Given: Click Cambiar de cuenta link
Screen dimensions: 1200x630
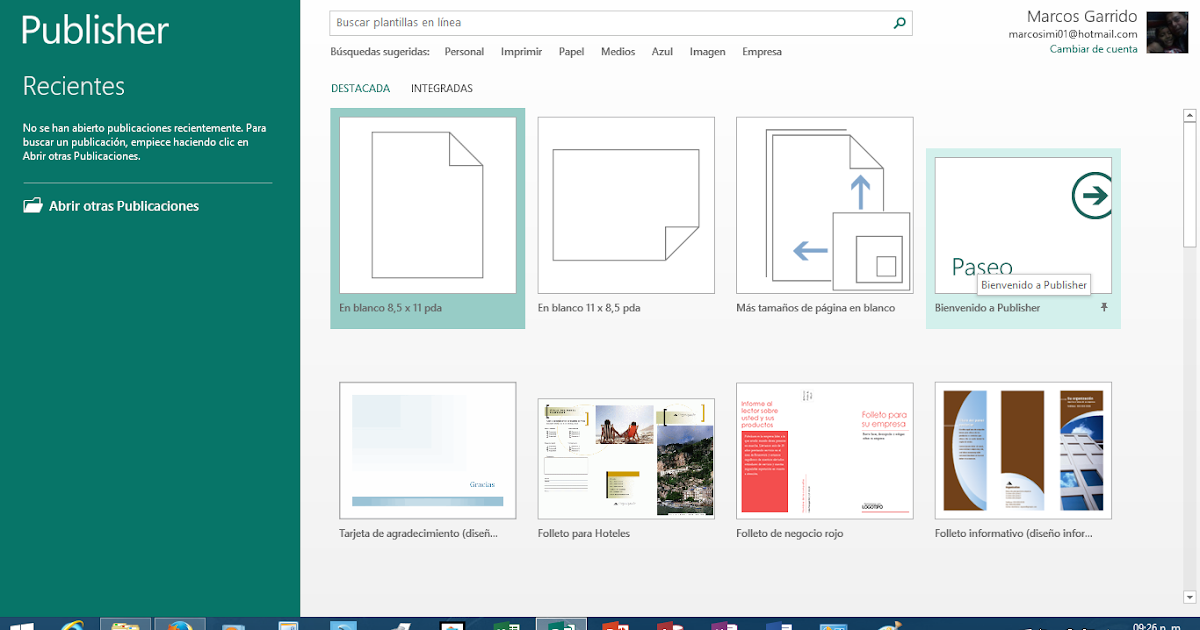Looking at the screenshot, I should (x=1093, y=49).
